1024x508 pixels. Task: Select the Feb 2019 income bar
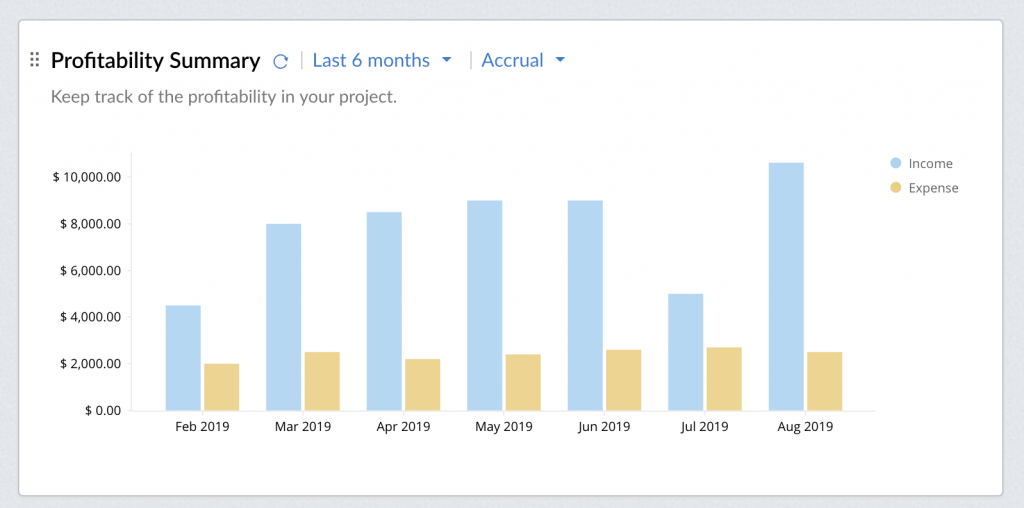[x=183, y=358]
